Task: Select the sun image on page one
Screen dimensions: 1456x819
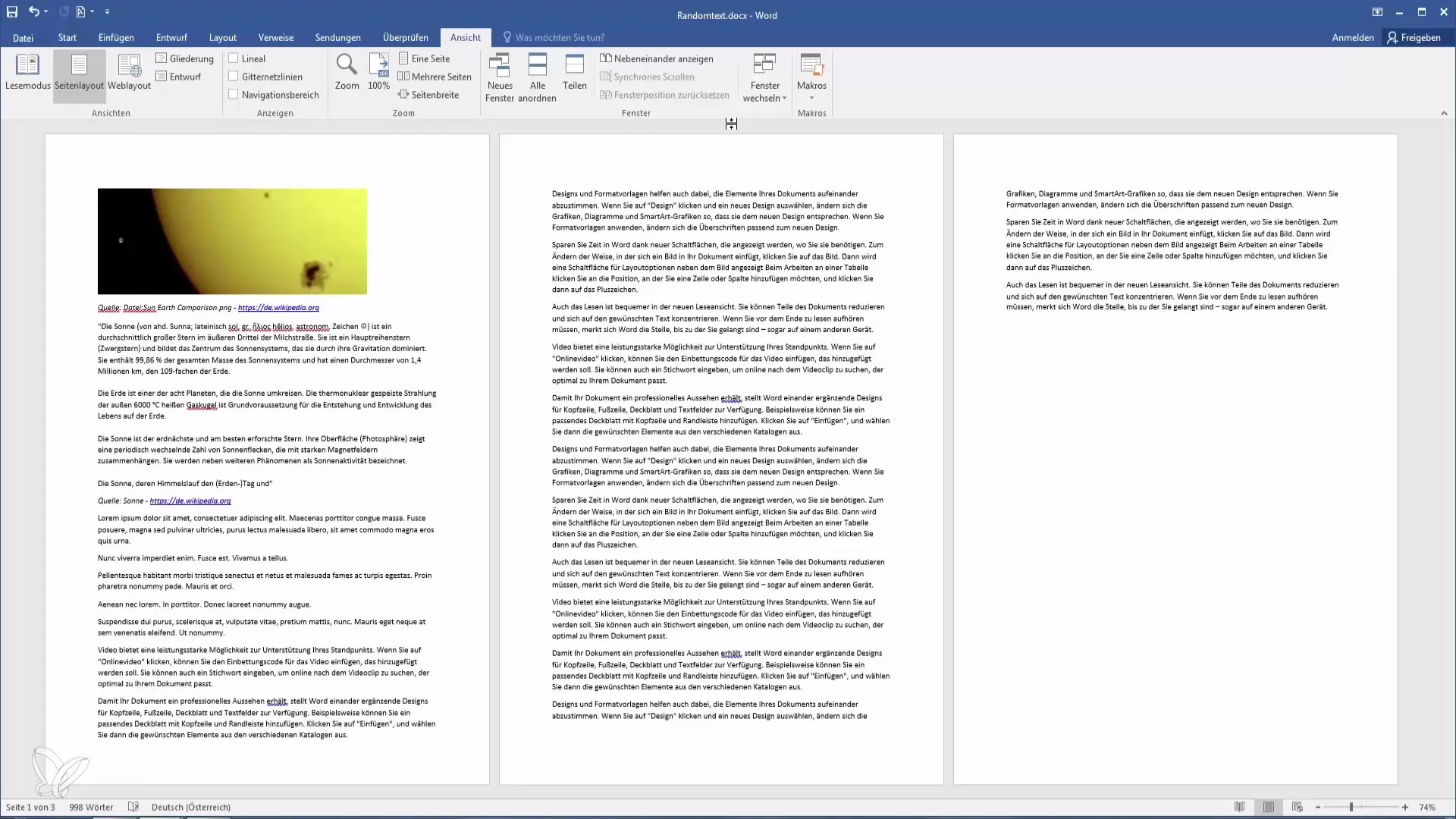Action: (x=232, y=241)
